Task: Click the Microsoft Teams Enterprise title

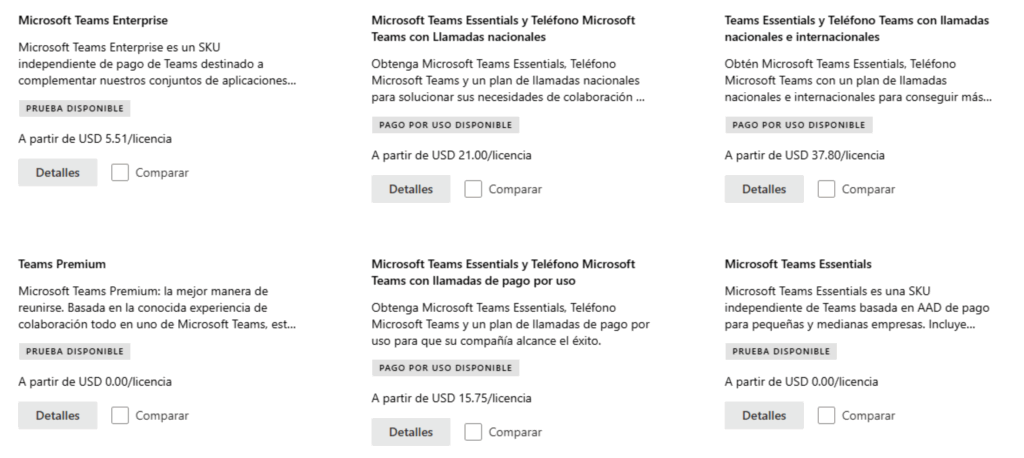Action: coord(94,20)
